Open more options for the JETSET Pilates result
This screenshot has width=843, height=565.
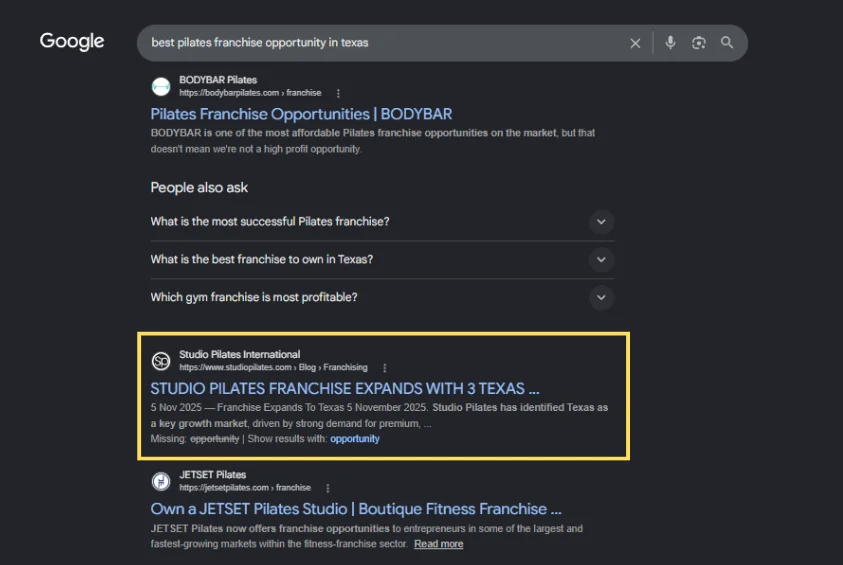(x=328, y=488)
